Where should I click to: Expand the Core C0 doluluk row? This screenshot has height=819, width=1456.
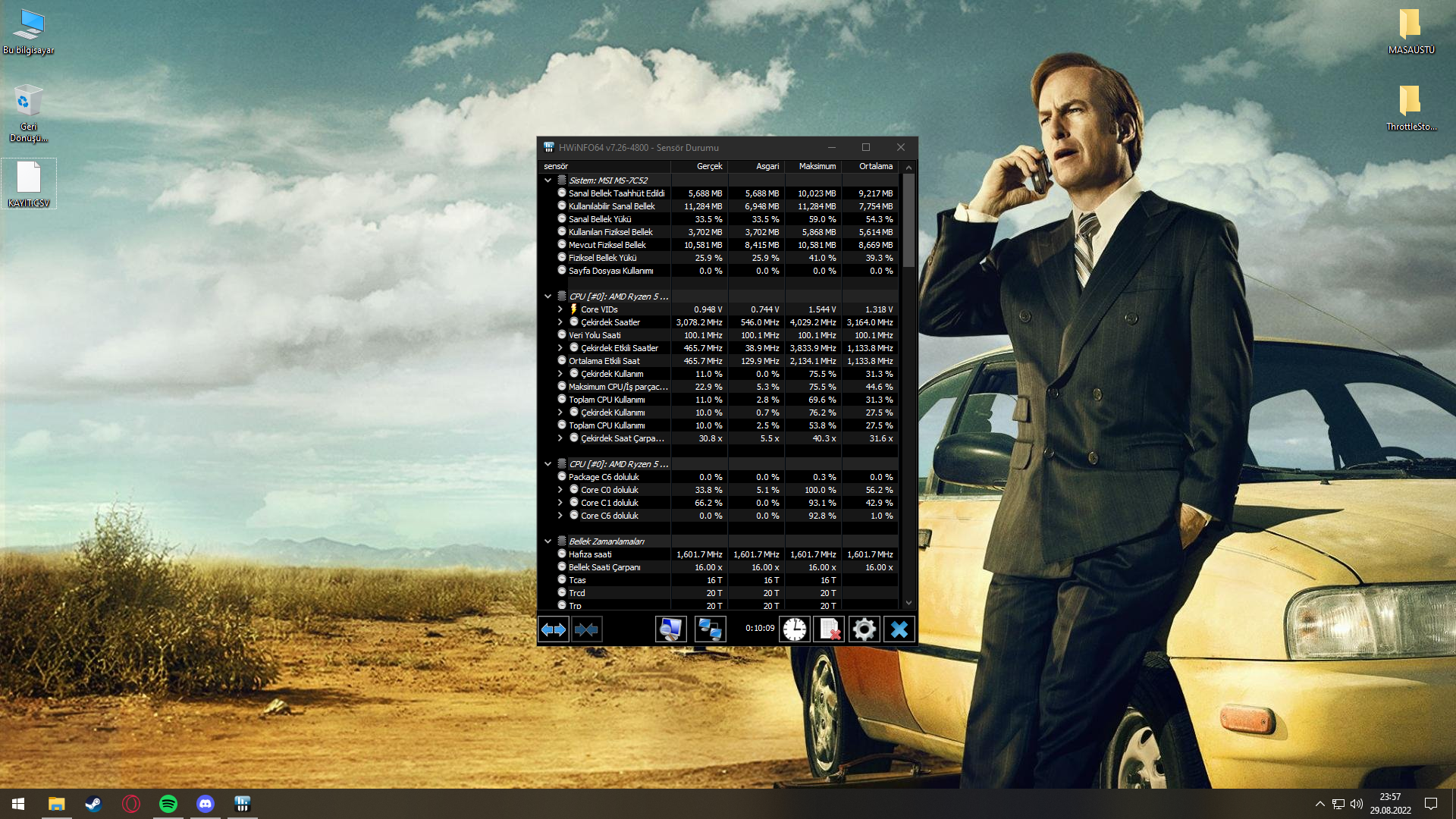(x=560, y=490)
